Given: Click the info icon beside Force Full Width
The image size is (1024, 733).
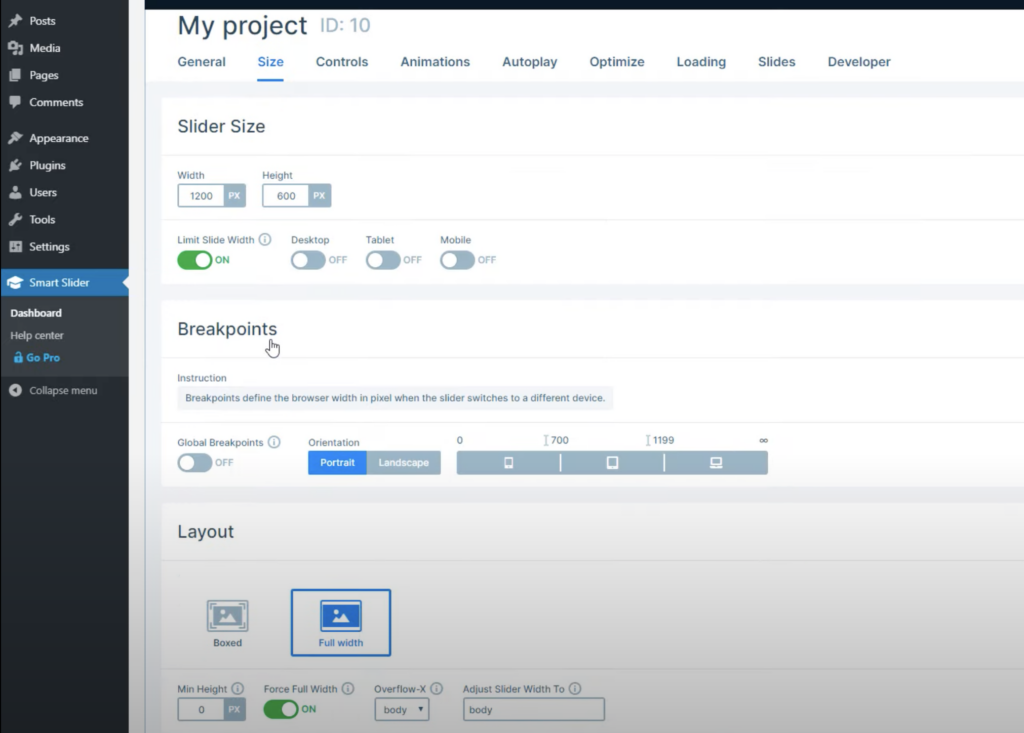Looking at the screenshot, I should point(348,689).
